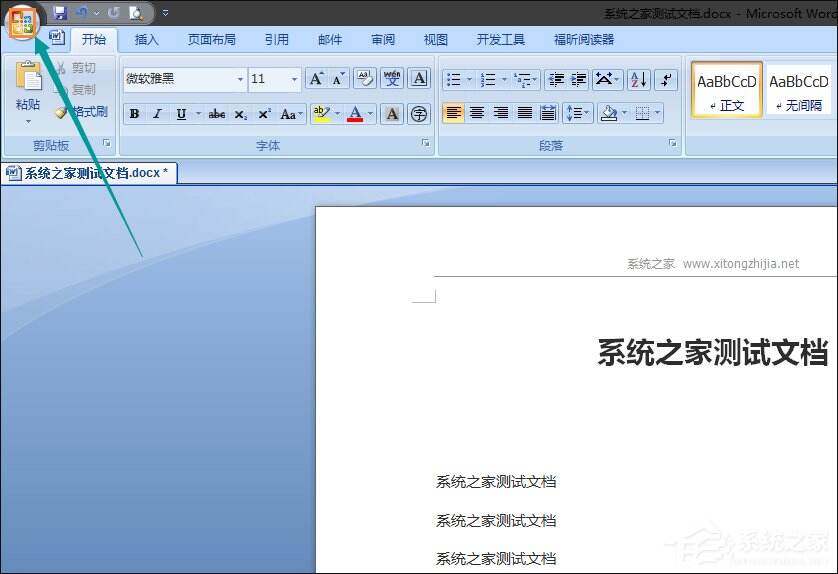Open the font name dropdown (微软雅黑)
Image resolution: width=838 pixels, height=574 pixels.
pyautogui.click(x=240, y=79)
